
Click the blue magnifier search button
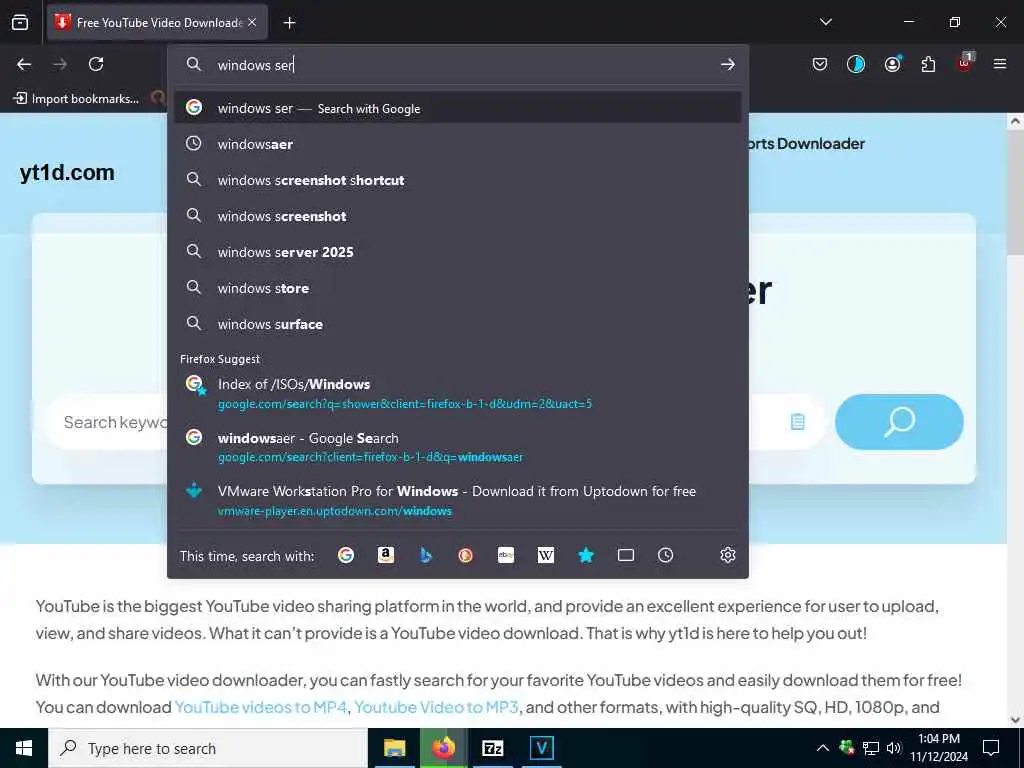pyautogui.click(x=899, y=422)
